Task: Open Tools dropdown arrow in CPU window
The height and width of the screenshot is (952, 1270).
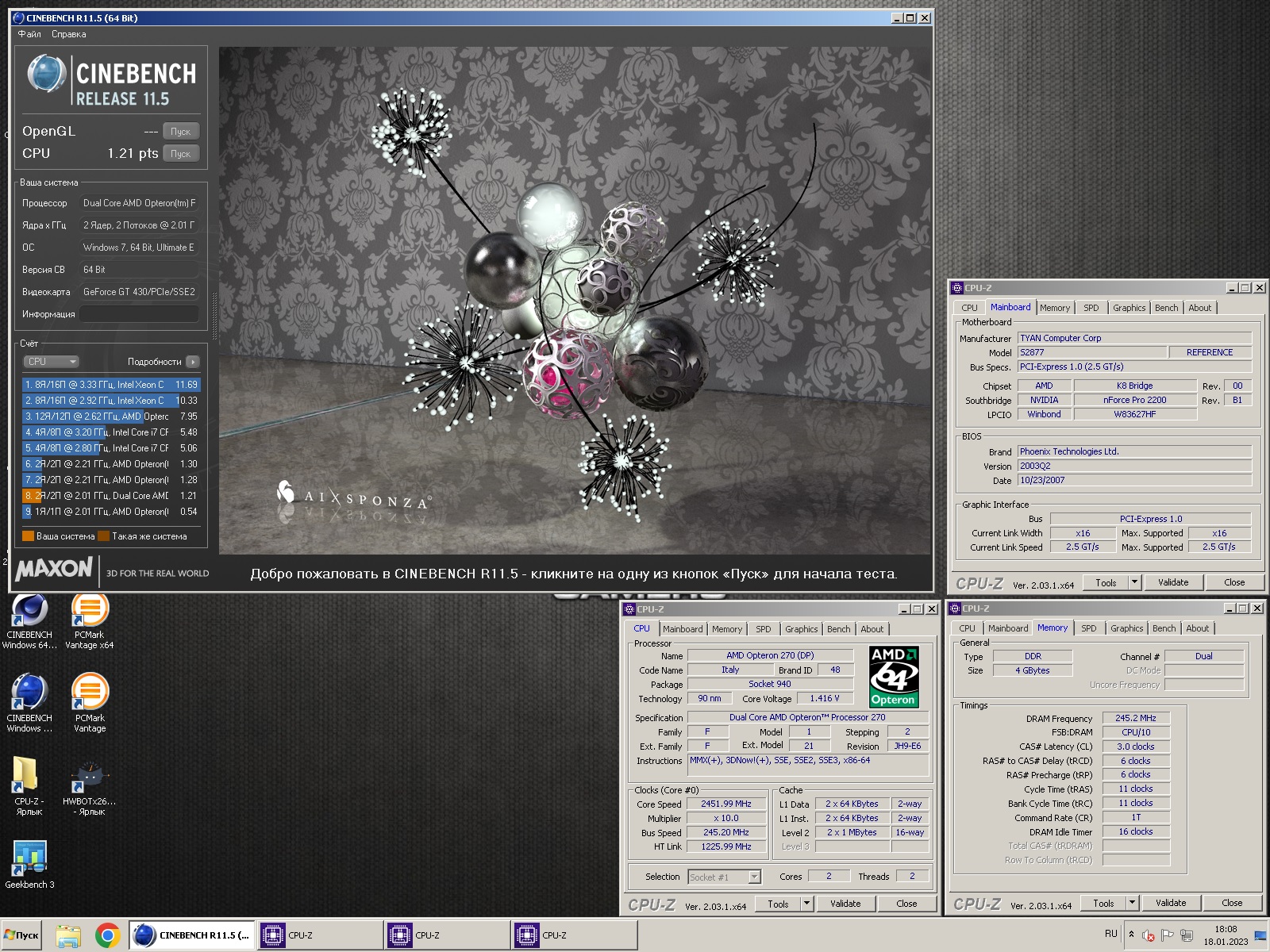Action: (807, 904)
